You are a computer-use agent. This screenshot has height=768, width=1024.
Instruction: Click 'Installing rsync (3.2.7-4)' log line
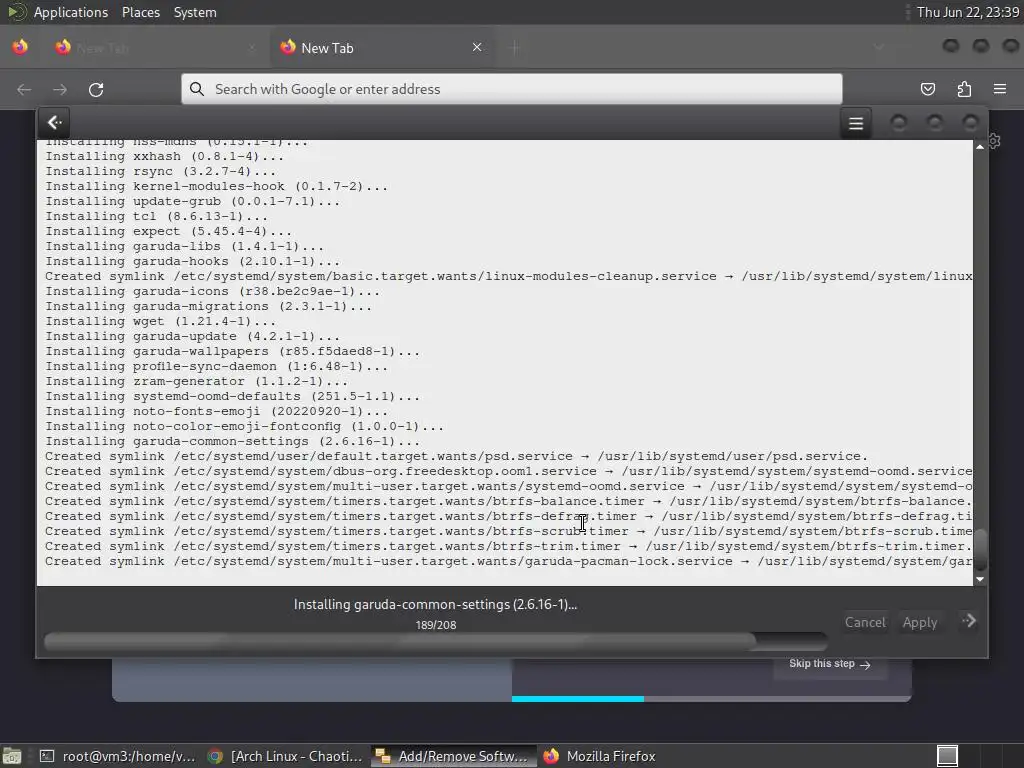(x=160, y=171)
